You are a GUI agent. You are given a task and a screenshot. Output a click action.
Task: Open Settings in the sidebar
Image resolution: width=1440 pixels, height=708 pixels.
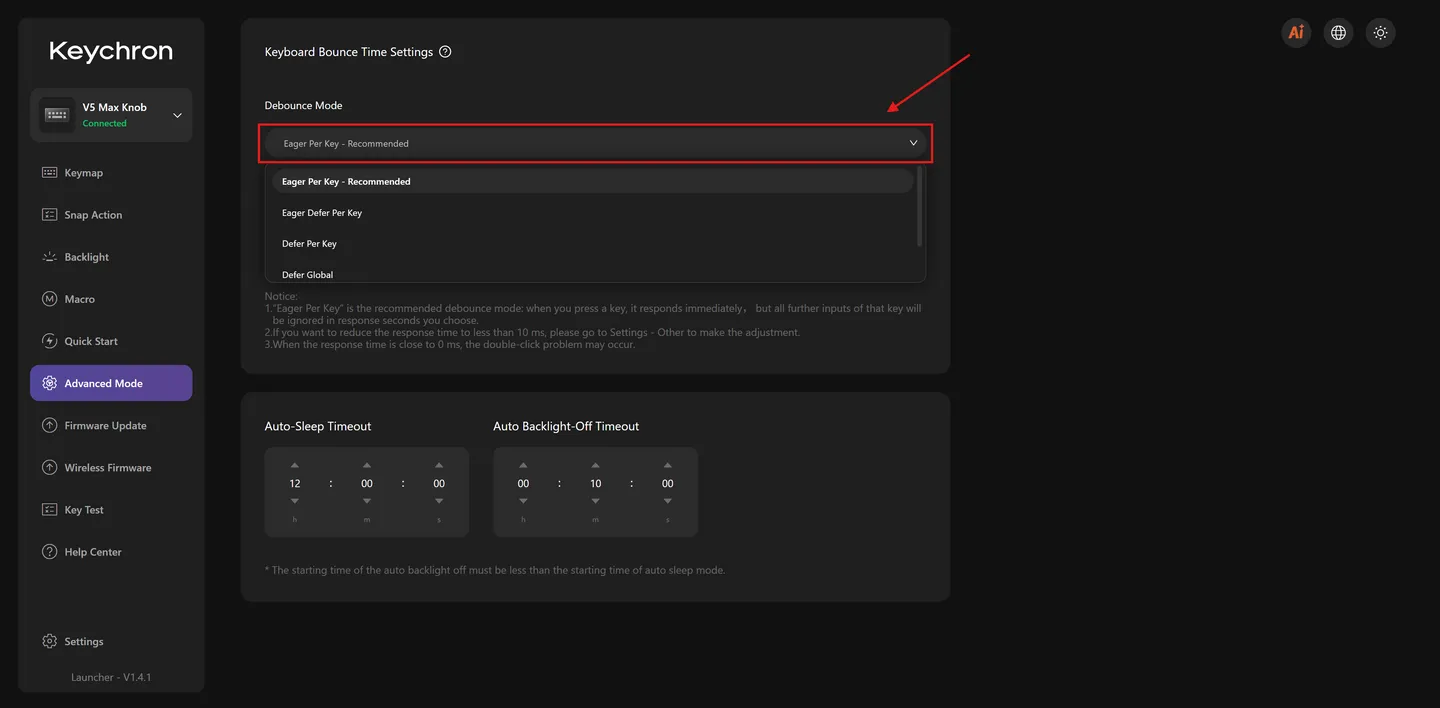point(111,641)
